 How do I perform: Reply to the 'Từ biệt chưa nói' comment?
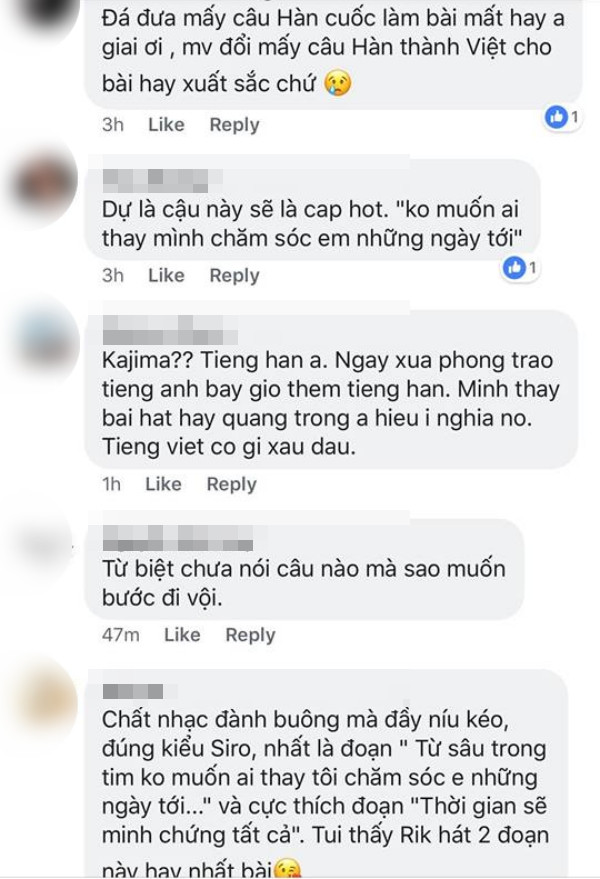[x=251, y=635]
